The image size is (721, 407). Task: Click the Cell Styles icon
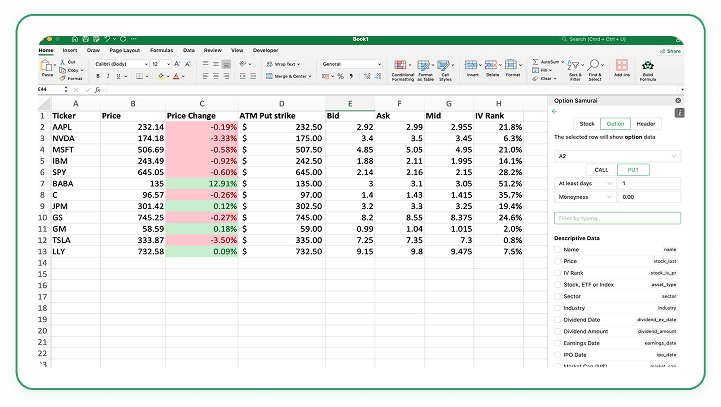pyautogui.click(x=444, y=65)
